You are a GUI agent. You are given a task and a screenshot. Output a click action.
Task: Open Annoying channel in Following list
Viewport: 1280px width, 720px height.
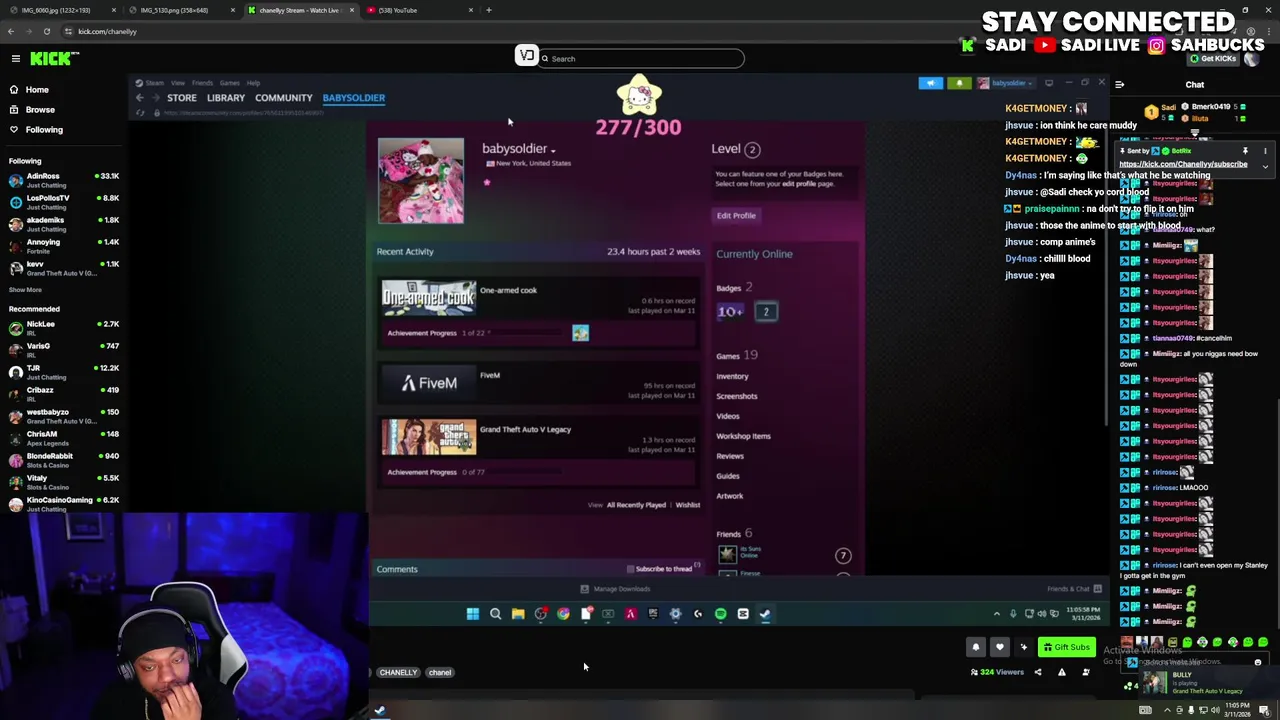click(x=64, y=246)
